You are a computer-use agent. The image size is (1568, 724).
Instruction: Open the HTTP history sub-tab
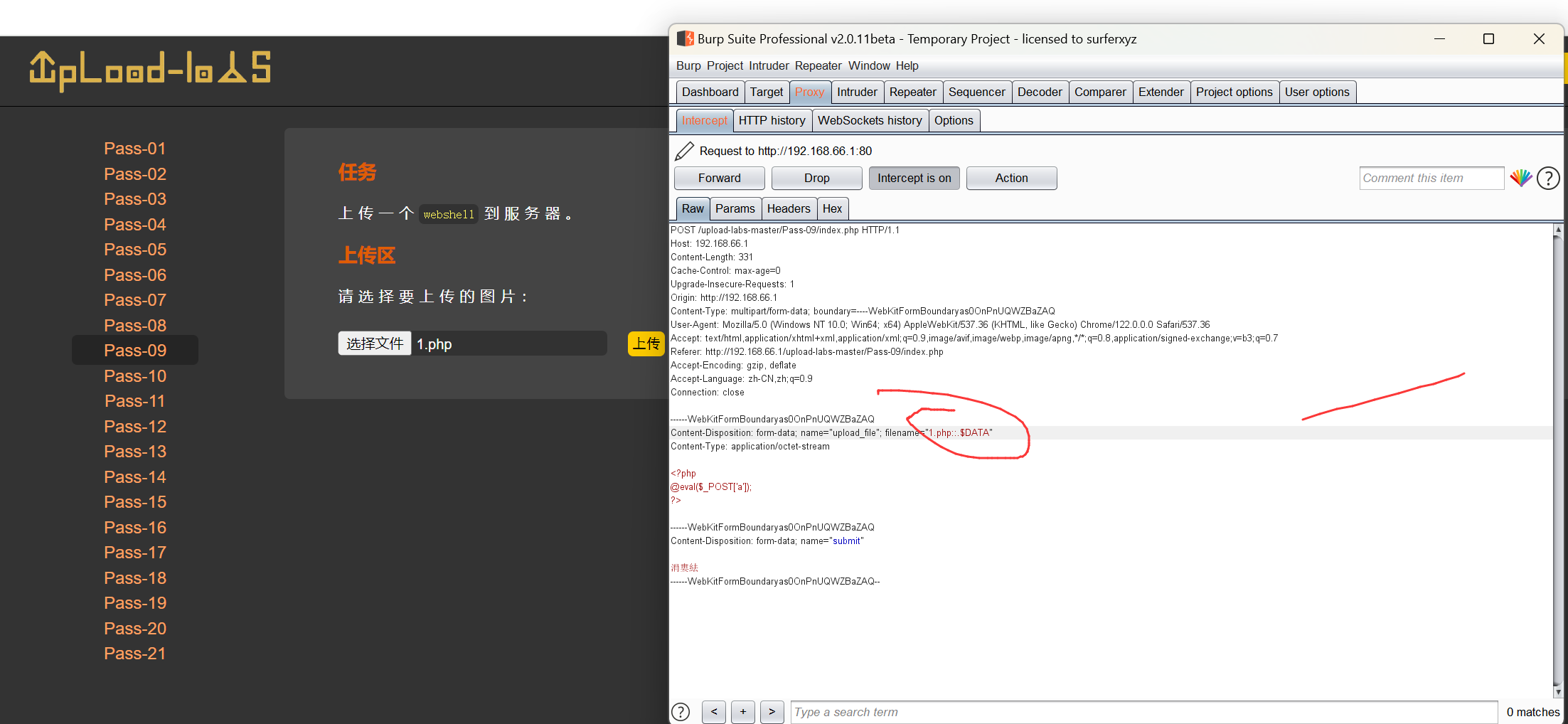pos(772,120)
